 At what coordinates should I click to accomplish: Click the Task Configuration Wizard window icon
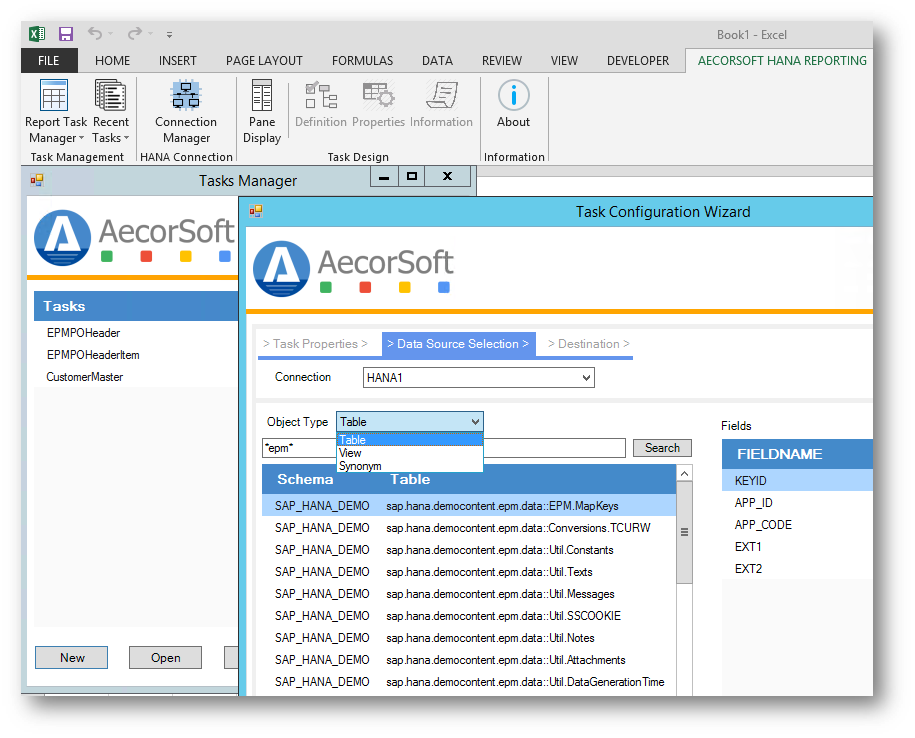[x=256, y=211]
